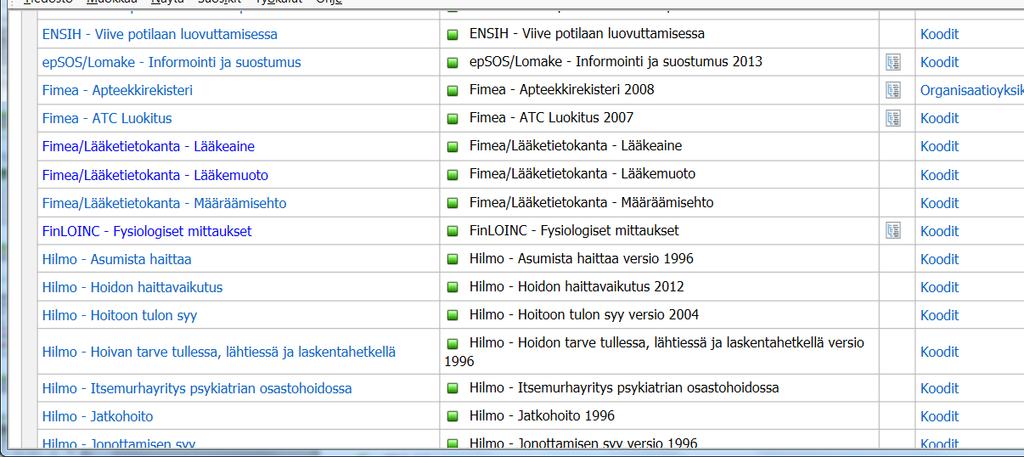Open document icon for FinLOINC - Fysiologiset mittaukset
Screen dimensions: 1024x457
point(893,230)
